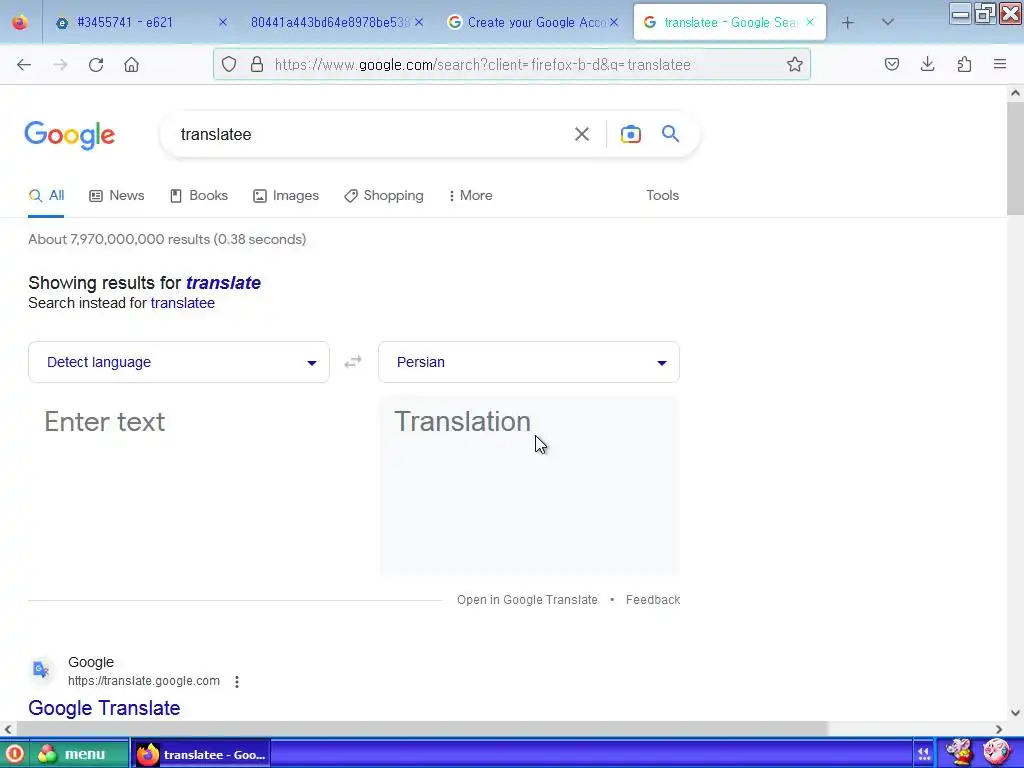
Task: Close the 80441a443bd64e tab
Action: tap(419, 22)
